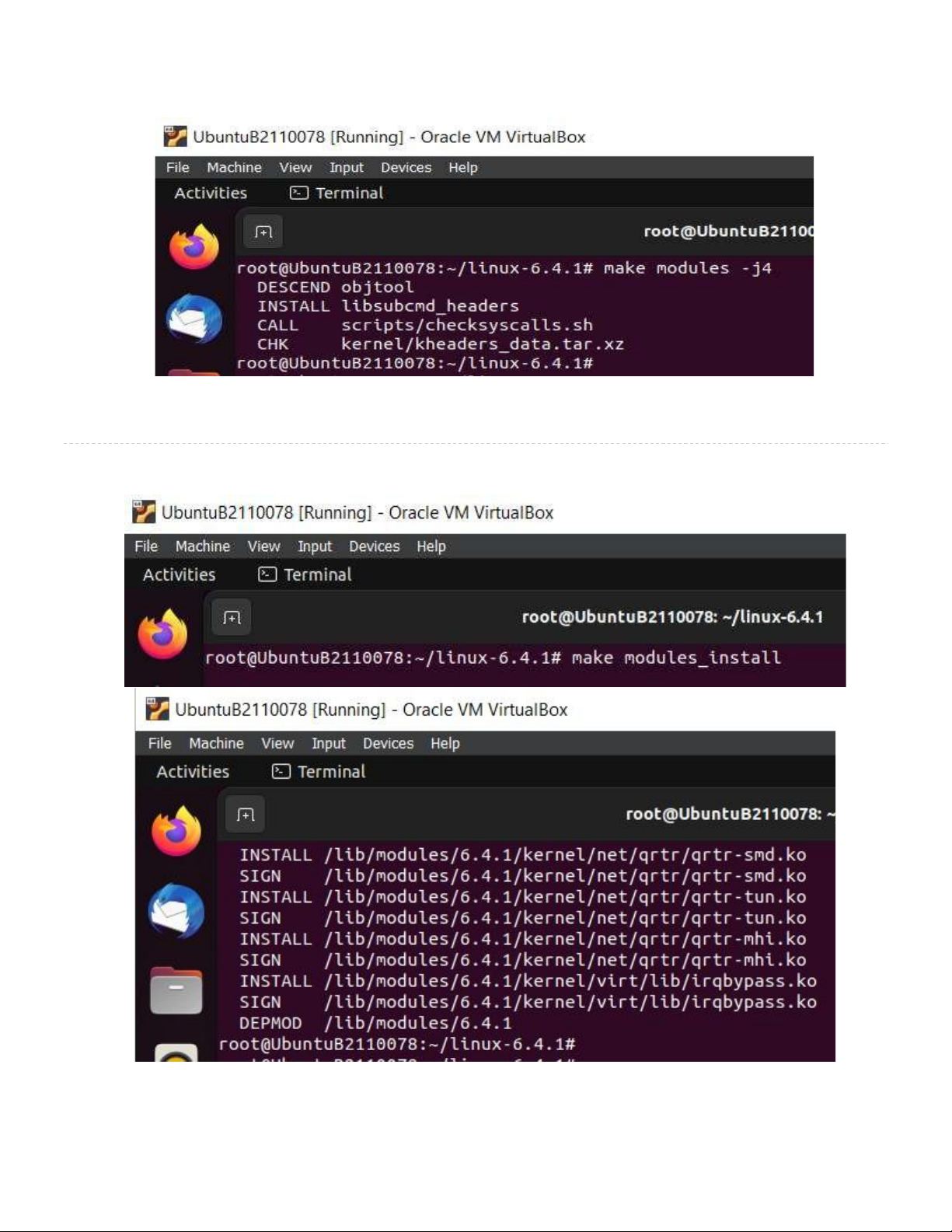Click the terminal title root@UbuntuB2110078: ~/linux-6.4.1
The image size is (952, 1232).
click(672, 617)
